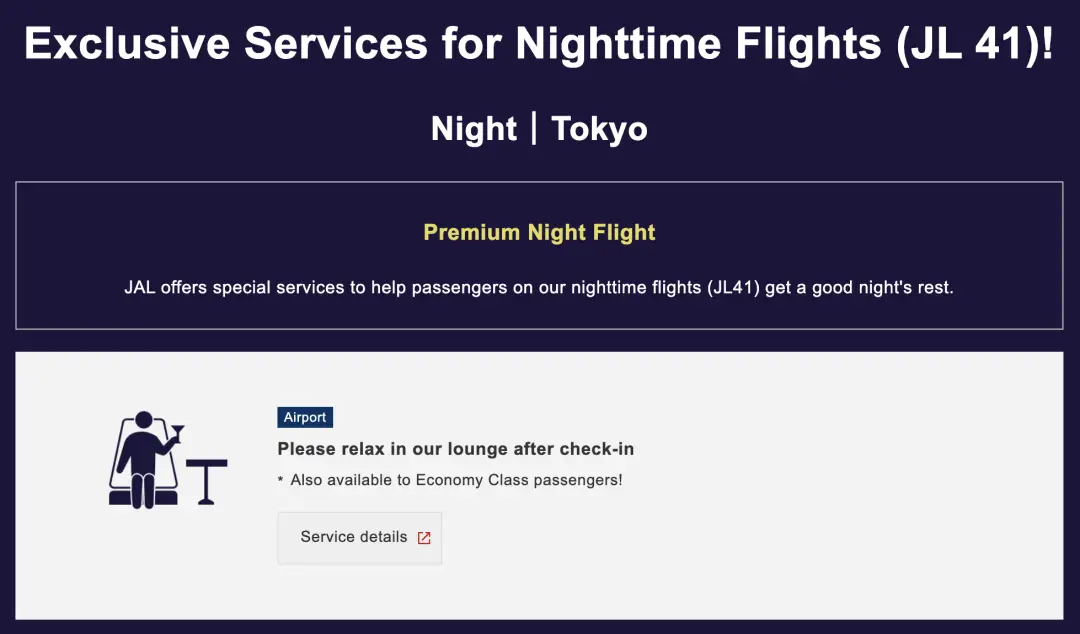Click the cocktail glass in the lounge icon

point(177,433)
